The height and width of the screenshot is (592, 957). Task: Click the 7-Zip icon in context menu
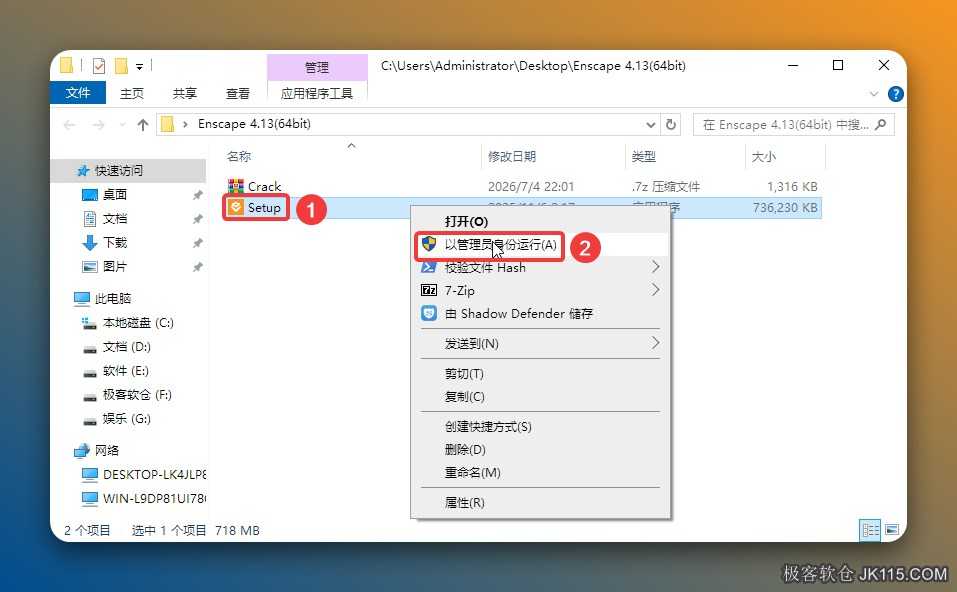coord(429,290)
